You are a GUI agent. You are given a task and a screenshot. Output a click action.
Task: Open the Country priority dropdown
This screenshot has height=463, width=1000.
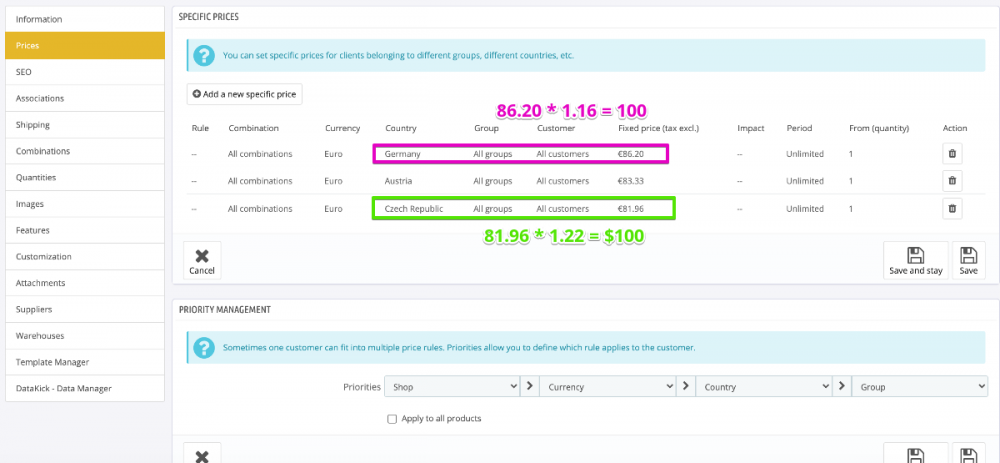[764, 386]
